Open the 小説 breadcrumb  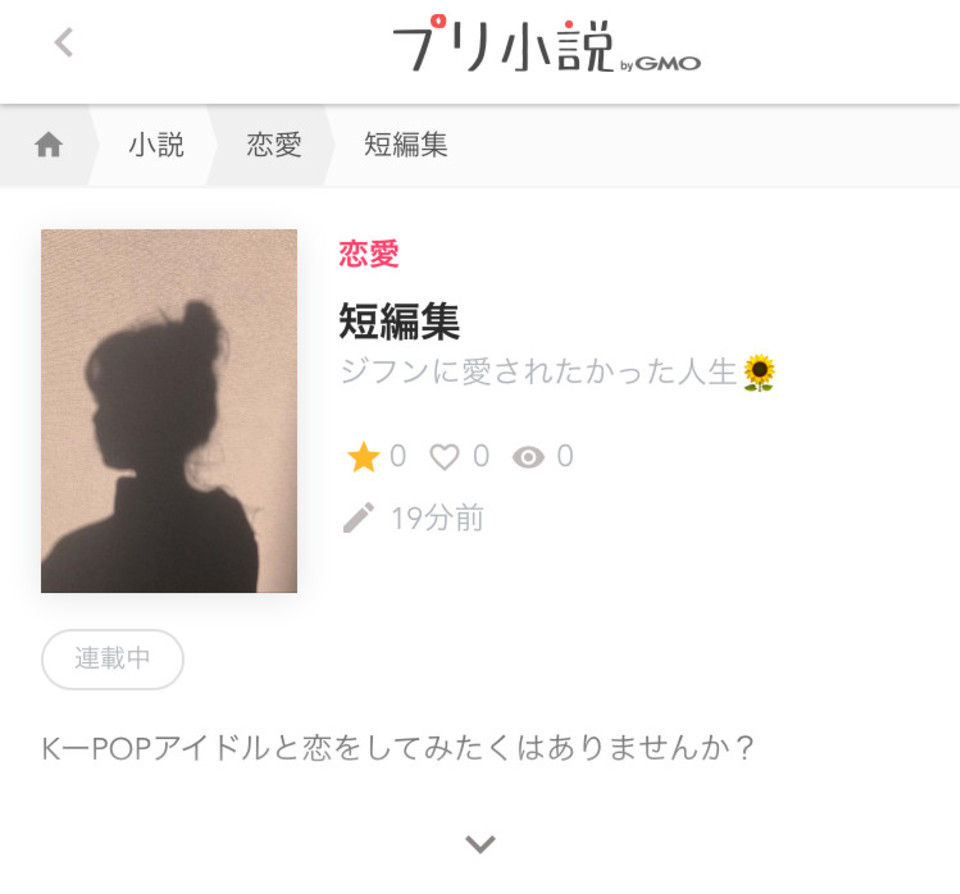156,145
